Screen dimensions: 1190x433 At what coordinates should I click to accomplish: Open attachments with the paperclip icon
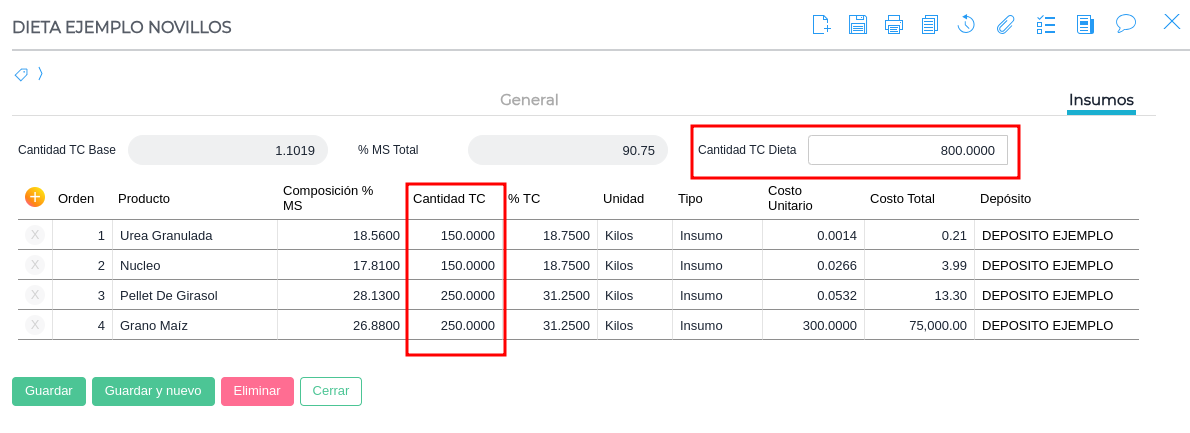coord(1005,24)
